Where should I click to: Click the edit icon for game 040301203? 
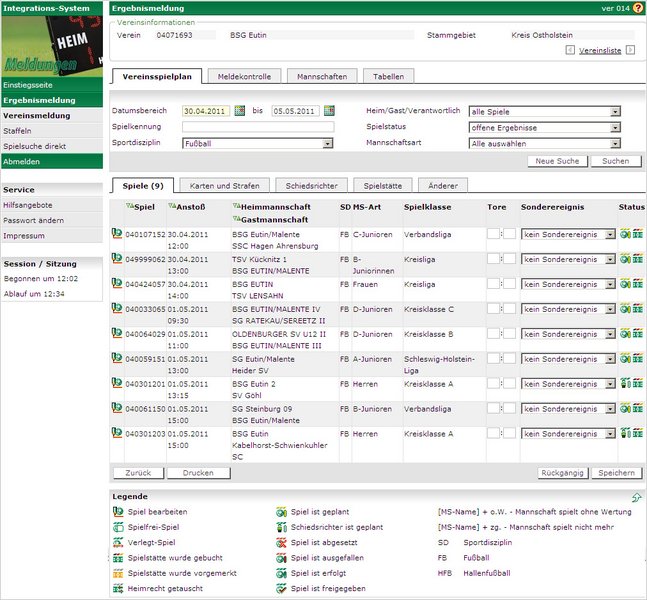coord(117,434)
